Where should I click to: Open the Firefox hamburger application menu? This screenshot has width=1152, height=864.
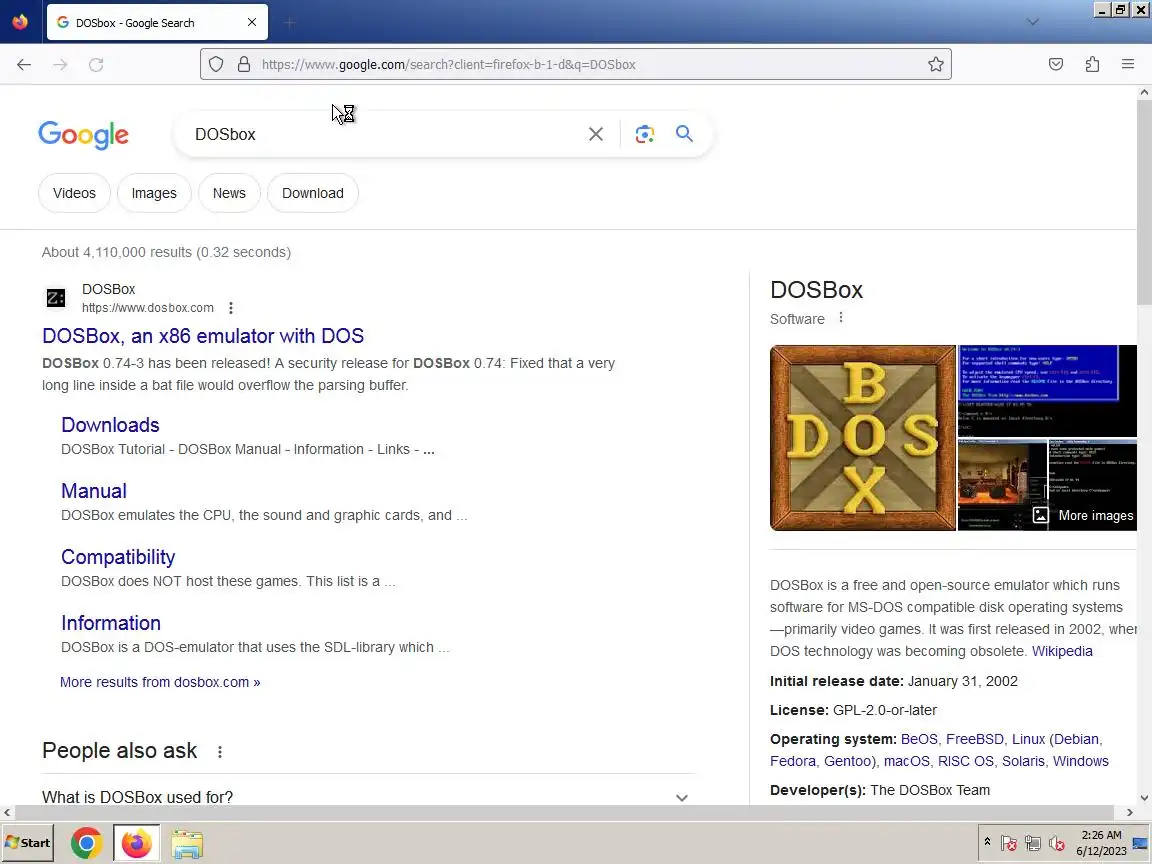click(1128, 65)
